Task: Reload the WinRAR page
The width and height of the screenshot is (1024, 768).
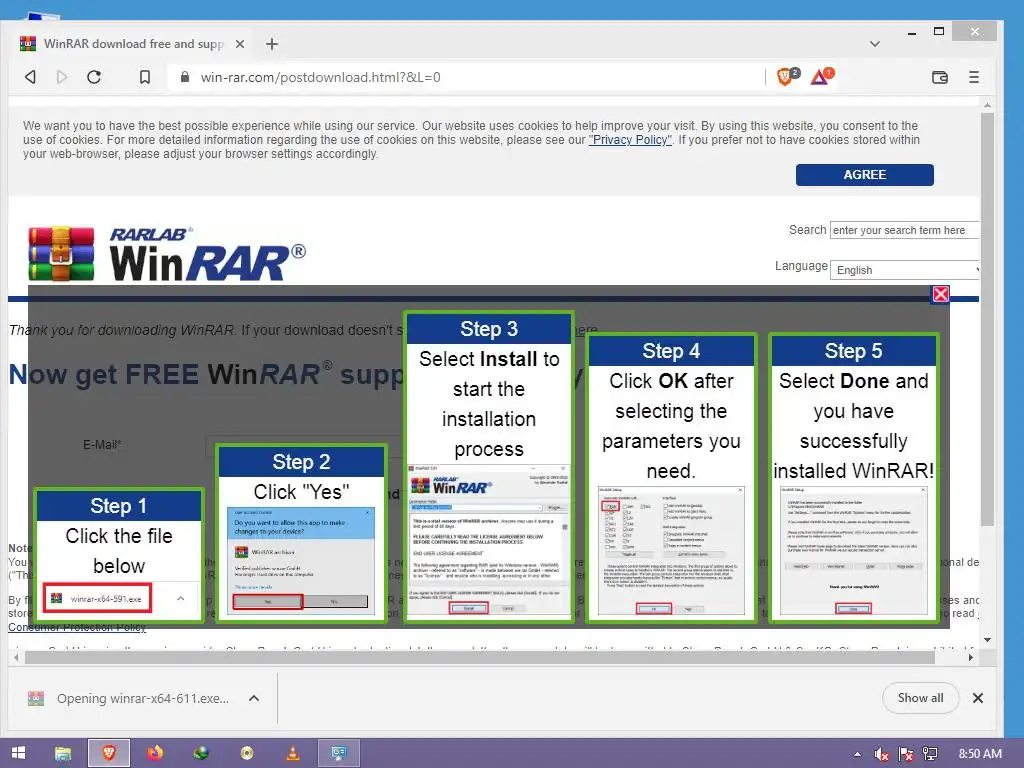Action: tap(94, 77)
